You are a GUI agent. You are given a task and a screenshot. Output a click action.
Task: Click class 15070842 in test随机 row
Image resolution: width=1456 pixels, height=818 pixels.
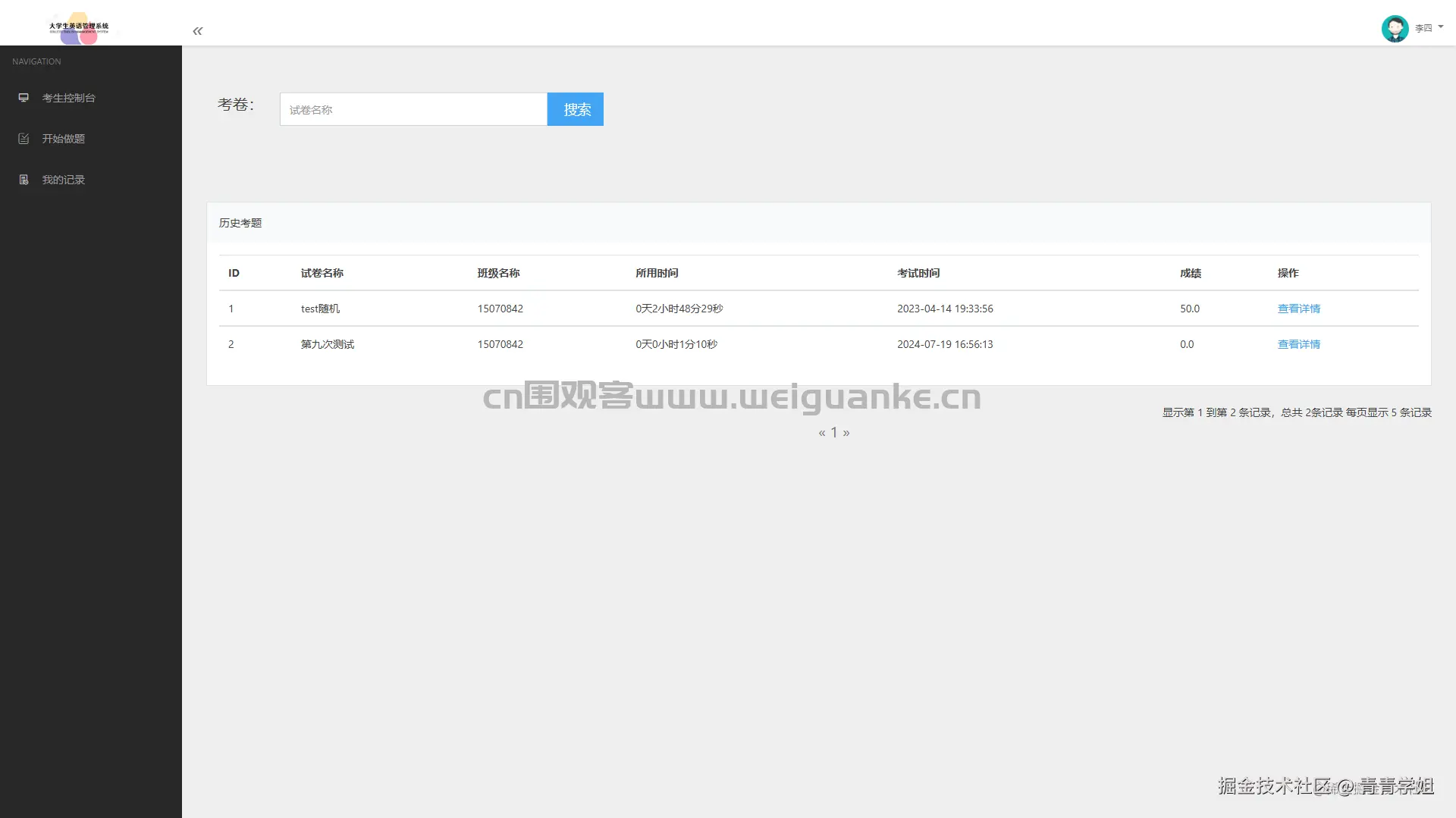point(500,309)
